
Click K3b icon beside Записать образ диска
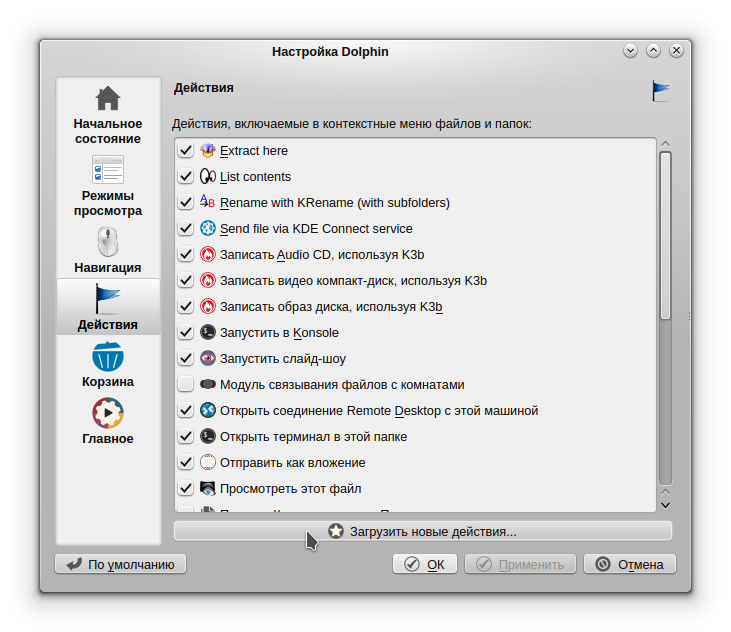pyautogui.click(x=207, y=307)
